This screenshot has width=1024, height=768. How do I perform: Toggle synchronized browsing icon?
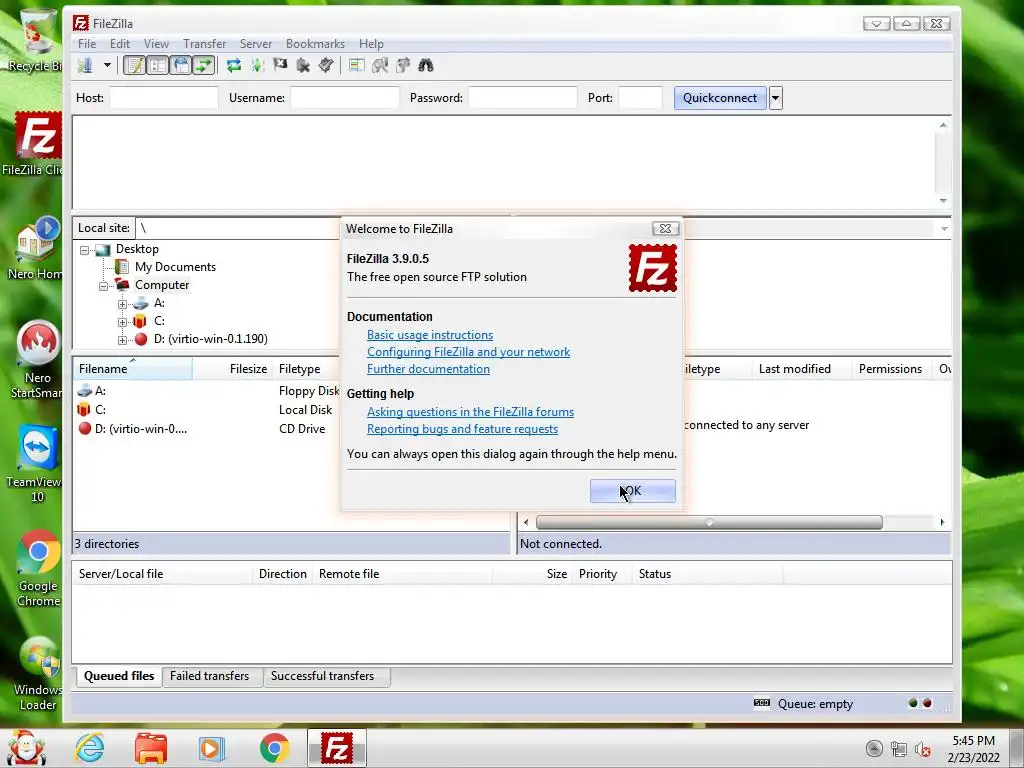click(403, 65)
